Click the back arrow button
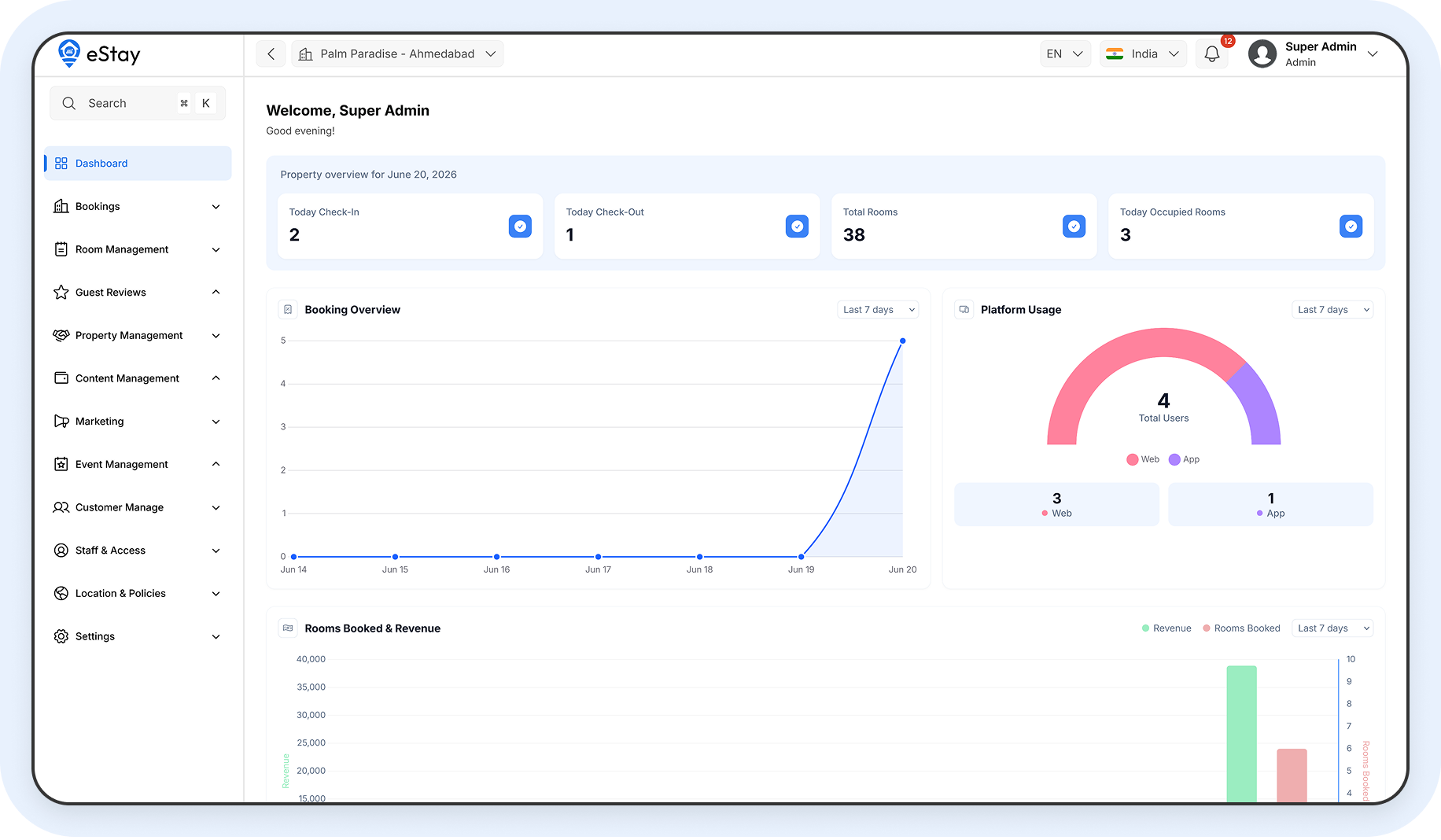This screenshot has width=1441, height=840. [271, 53]
